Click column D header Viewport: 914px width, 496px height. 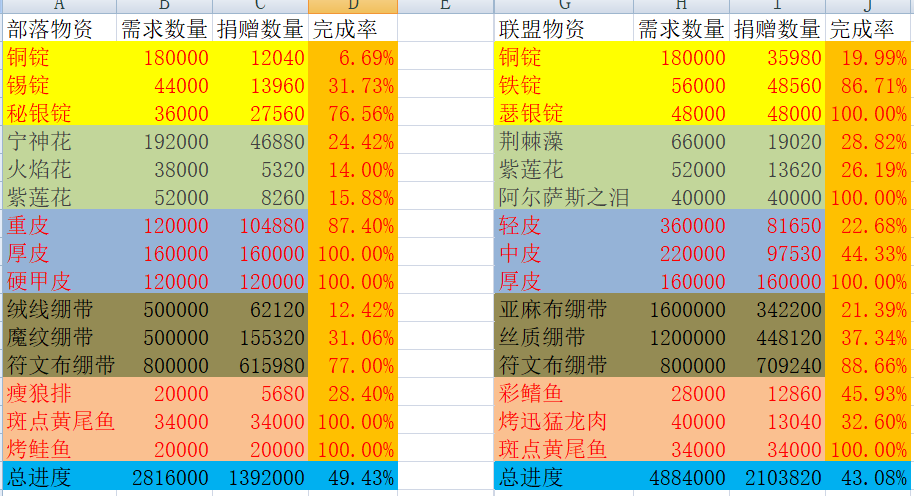click(x=353, y=6)
